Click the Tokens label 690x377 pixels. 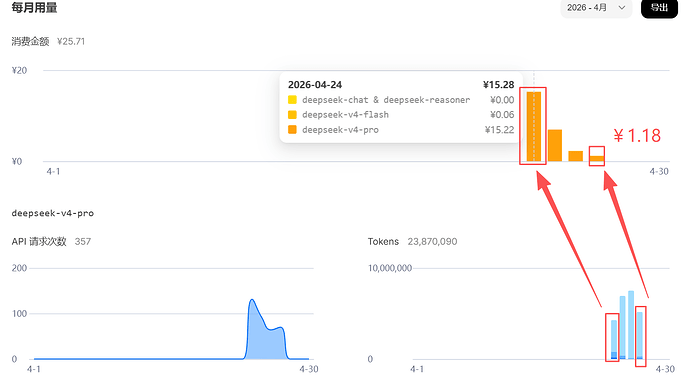(x=383, y=242)
